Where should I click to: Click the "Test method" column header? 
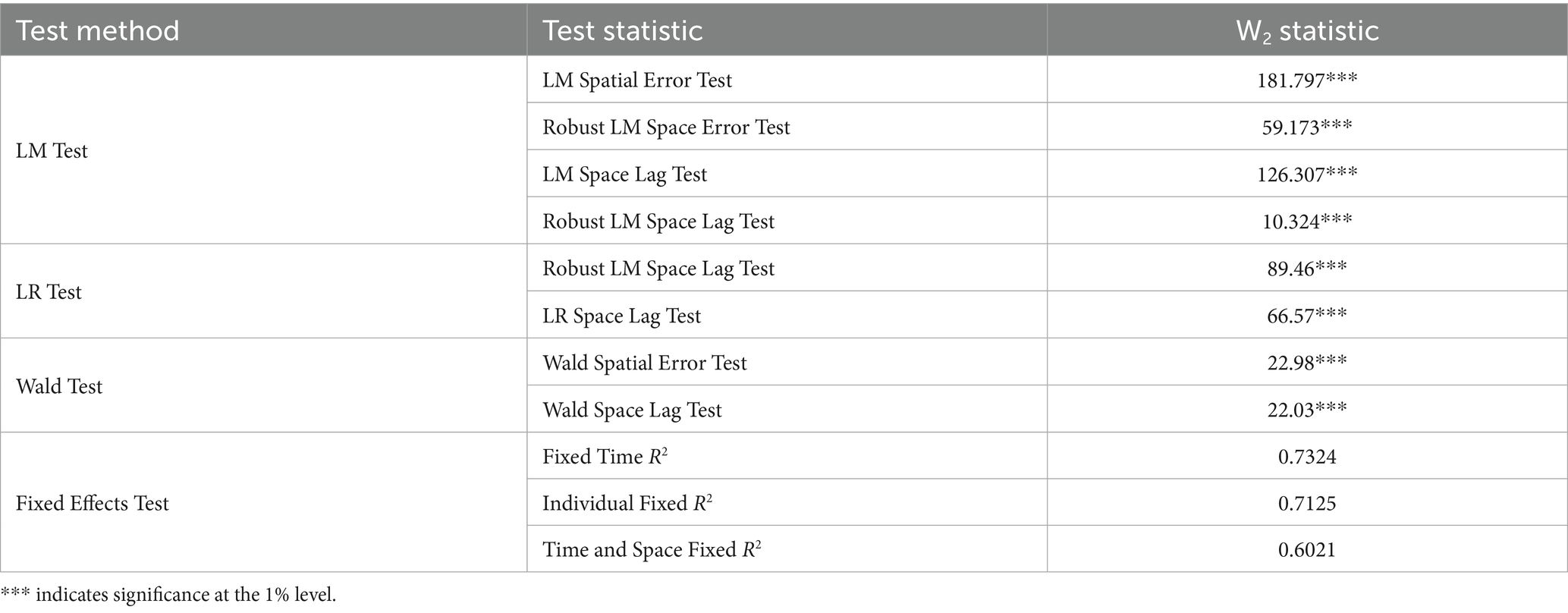coord(98,31)
